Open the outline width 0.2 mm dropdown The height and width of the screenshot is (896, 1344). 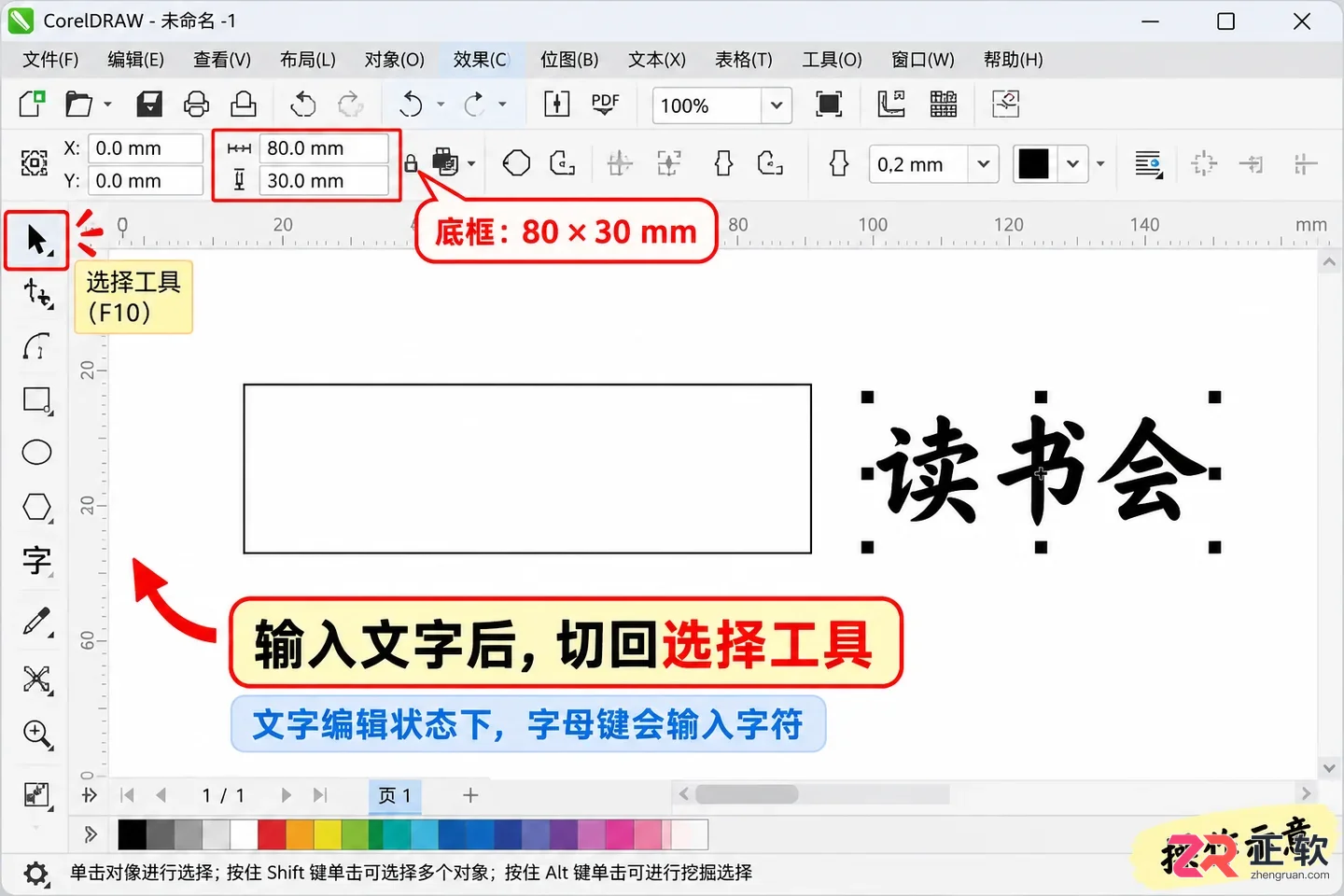coord(983,164)
